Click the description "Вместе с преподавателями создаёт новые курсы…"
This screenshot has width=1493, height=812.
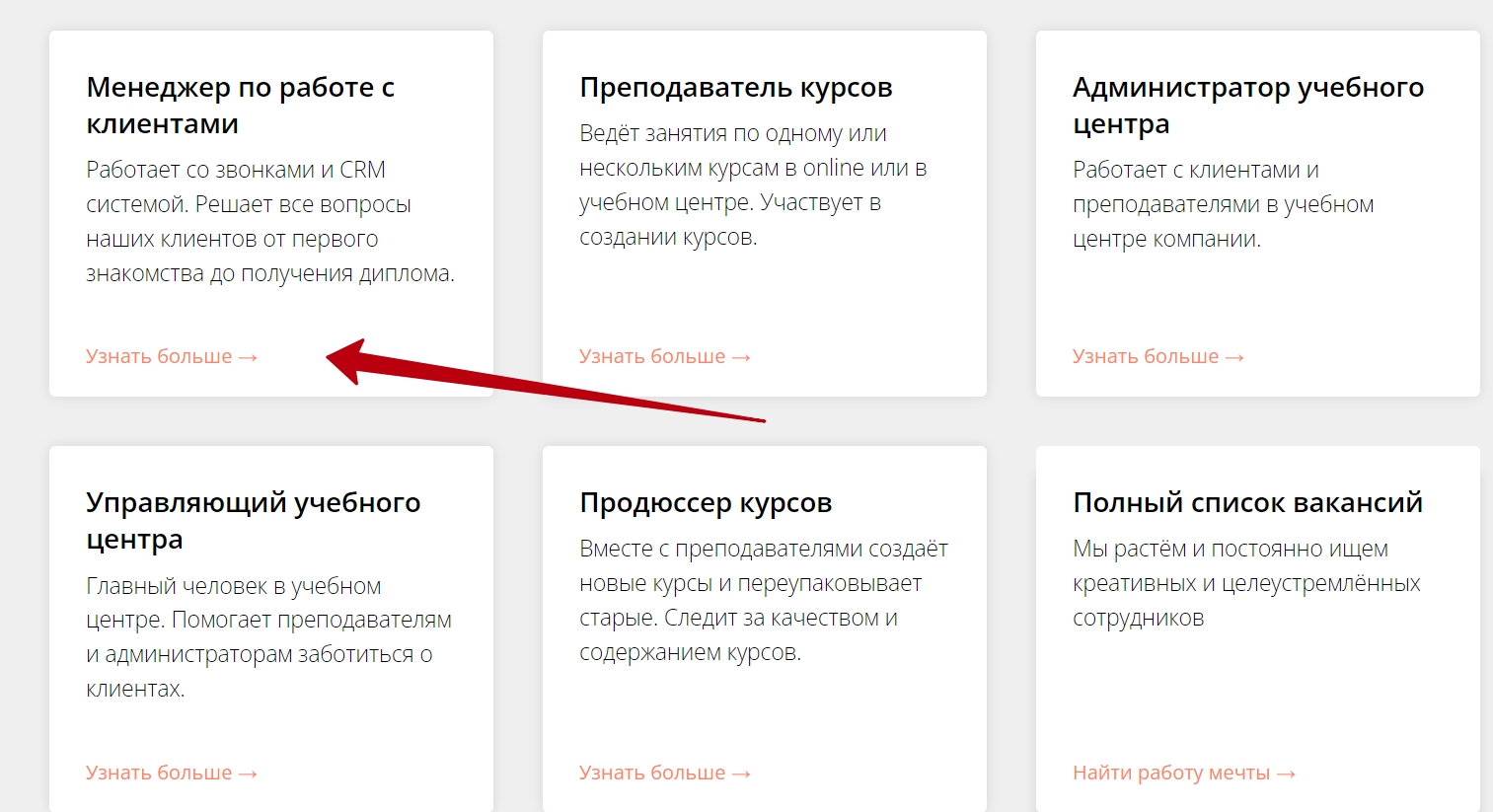764,600
